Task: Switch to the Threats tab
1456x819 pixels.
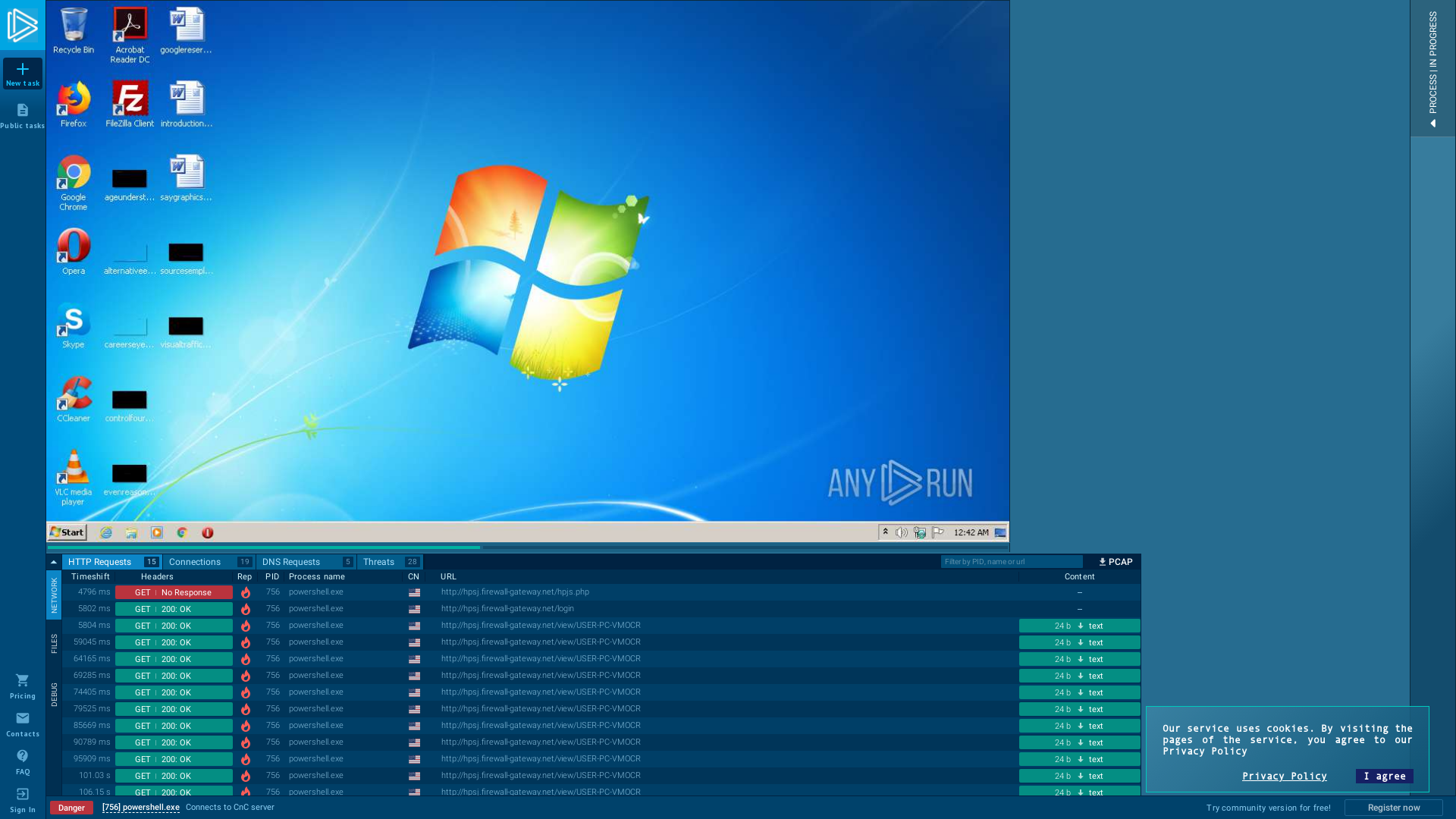Action: [390, 562]
